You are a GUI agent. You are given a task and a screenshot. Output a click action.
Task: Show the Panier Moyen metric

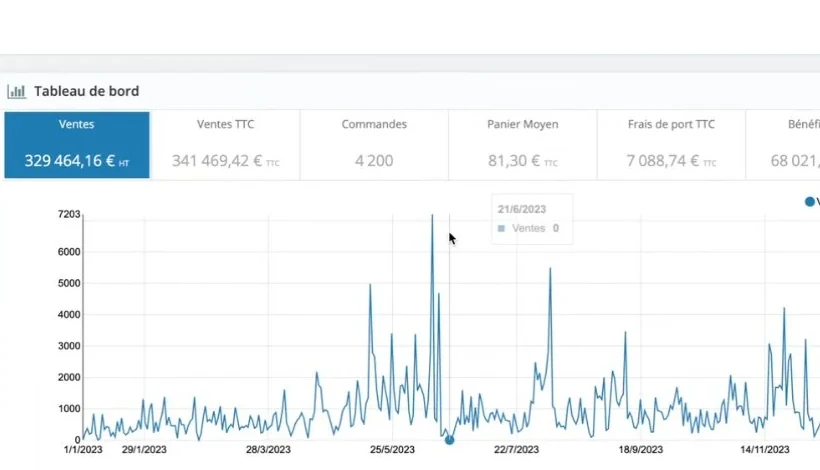tap(522, 145)
